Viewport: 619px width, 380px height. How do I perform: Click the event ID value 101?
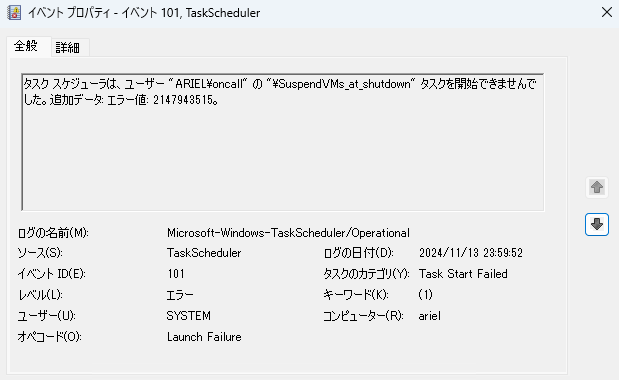coord(176,274)
